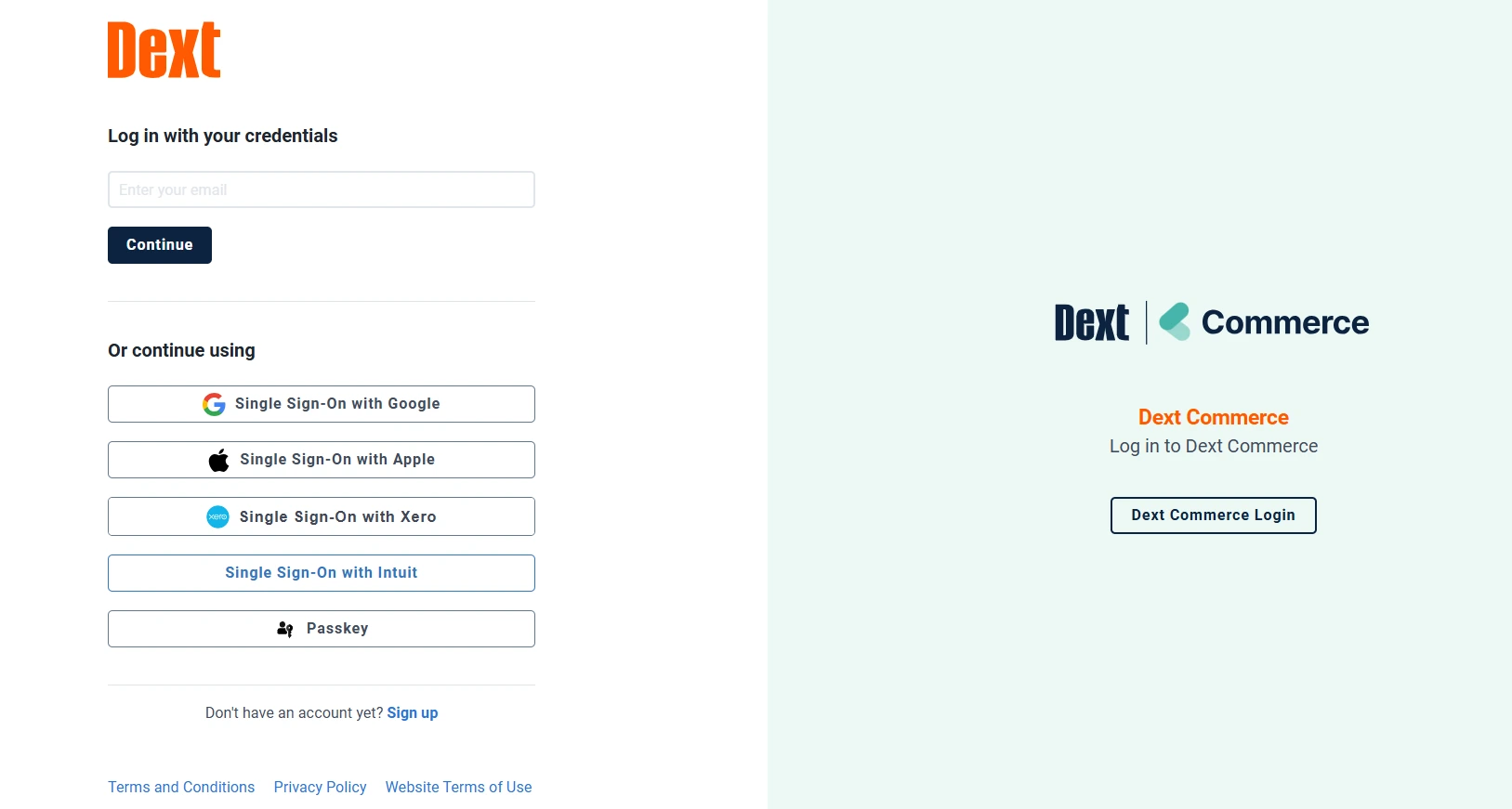View the Privacy Policy link
The height and width of the screenshot is (809, 1512).
(x=320, y=788)
